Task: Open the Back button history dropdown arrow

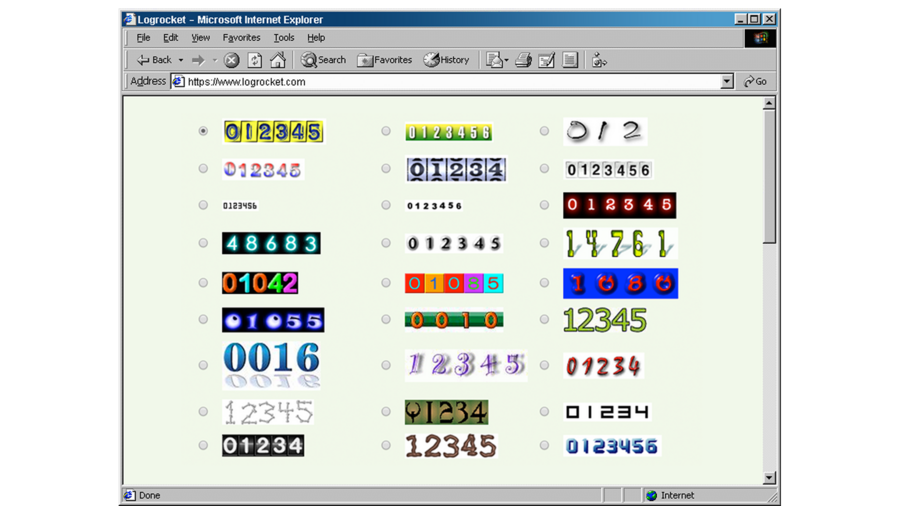Action: [181, 60]
